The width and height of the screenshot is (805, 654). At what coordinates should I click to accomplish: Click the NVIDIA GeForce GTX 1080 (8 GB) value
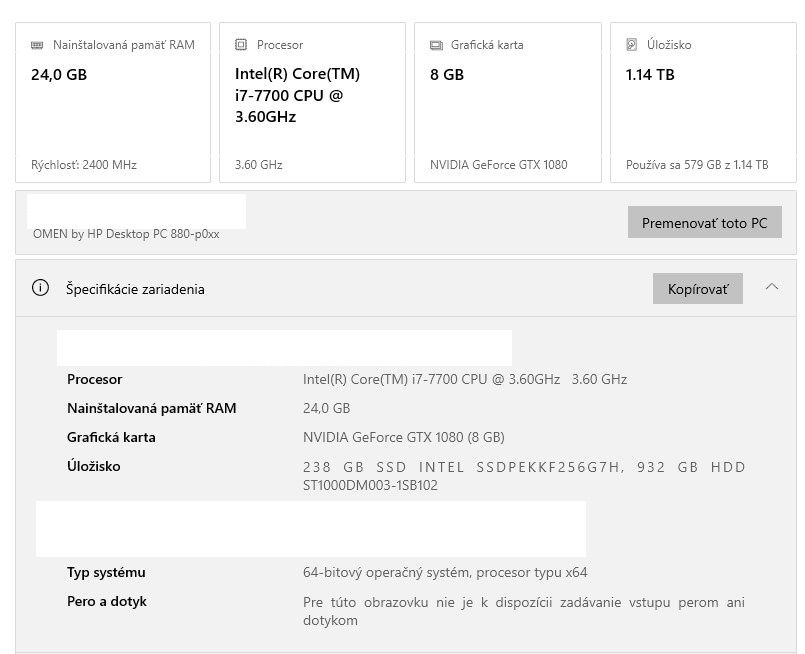403,438
